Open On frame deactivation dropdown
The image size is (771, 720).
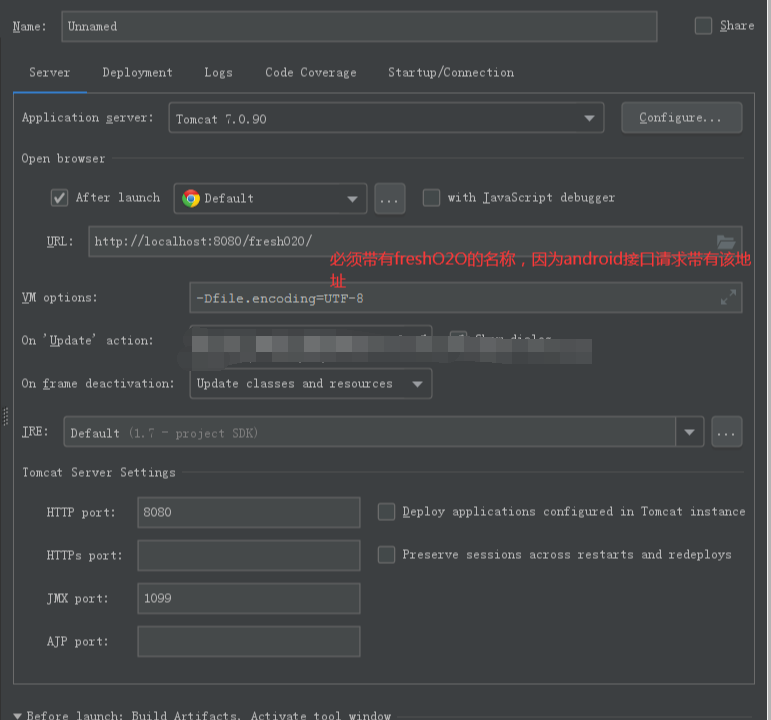pos(311,384)
